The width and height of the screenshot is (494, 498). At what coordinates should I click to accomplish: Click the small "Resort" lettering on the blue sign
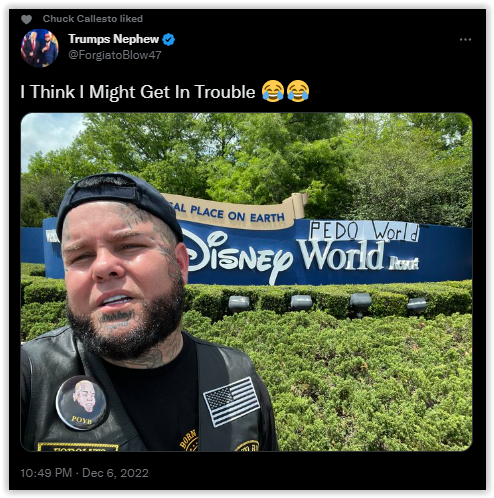click(x=404, y=263)
